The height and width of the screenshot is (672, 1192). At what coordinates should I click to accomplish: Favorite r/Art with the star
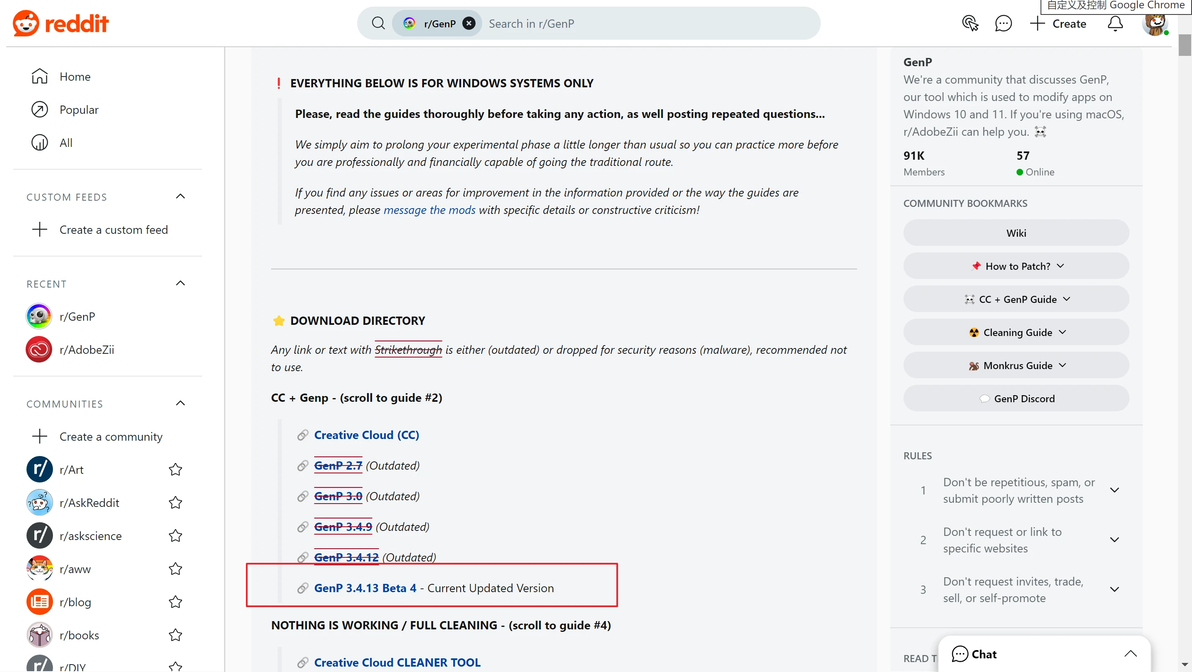(176, 470)
